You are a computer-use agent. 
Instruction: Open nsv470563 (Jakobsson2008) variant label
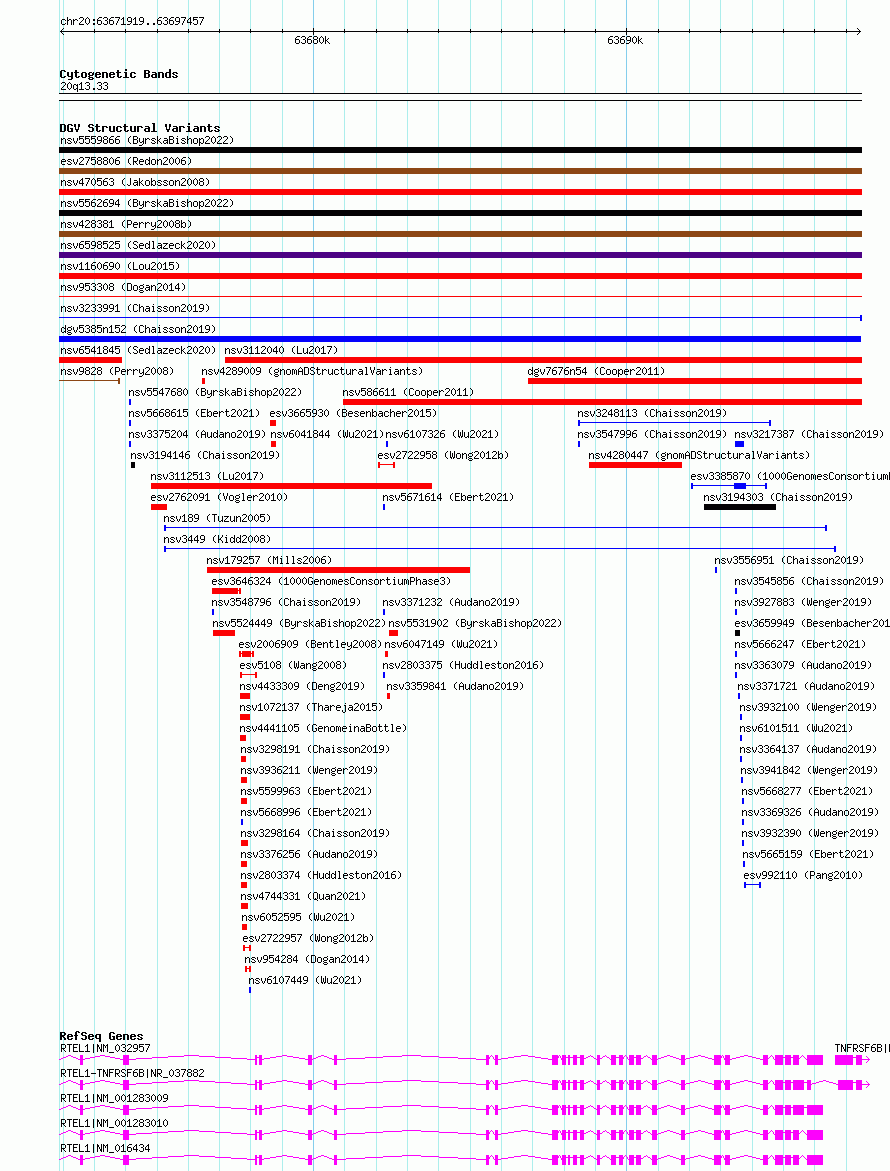135,182
